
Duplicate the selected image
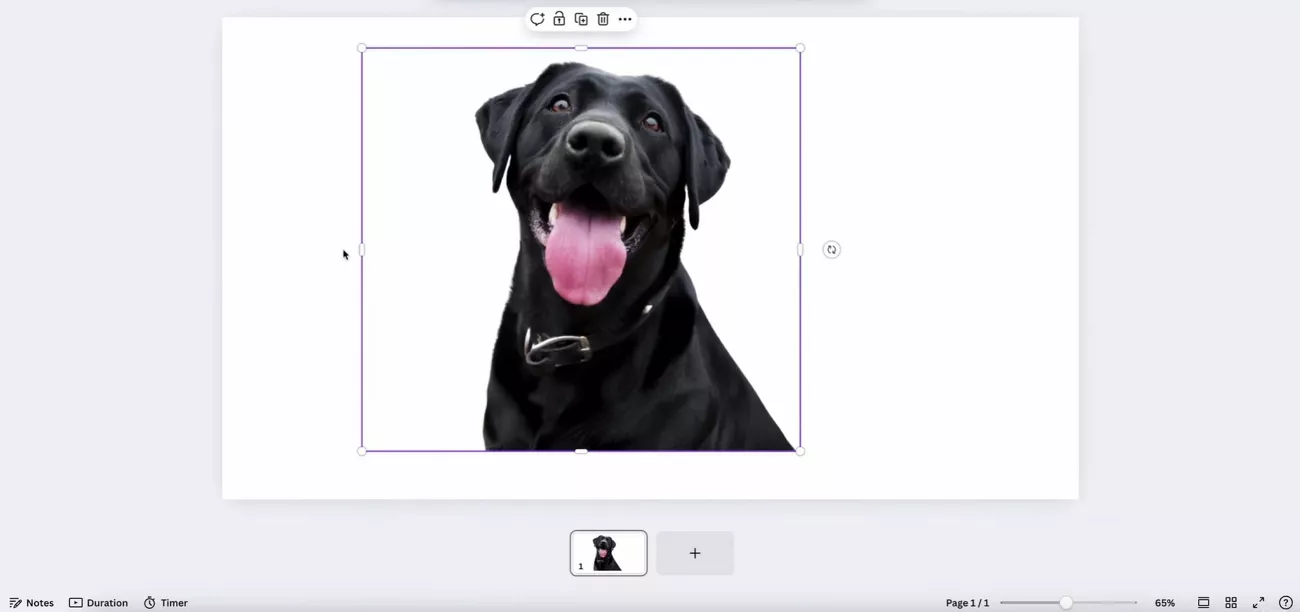point(581,19)
